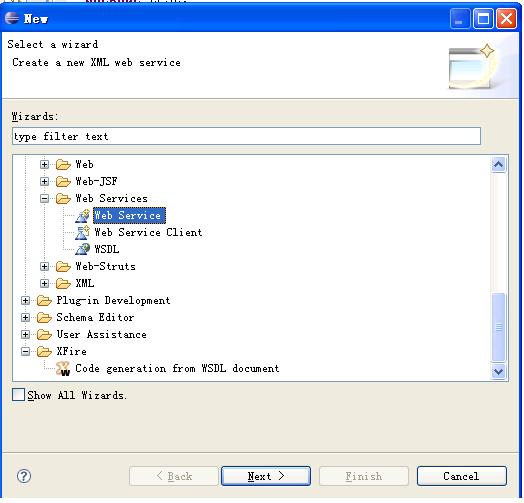
Task: Select the XFire code generation icon
Action: (63, 369)
